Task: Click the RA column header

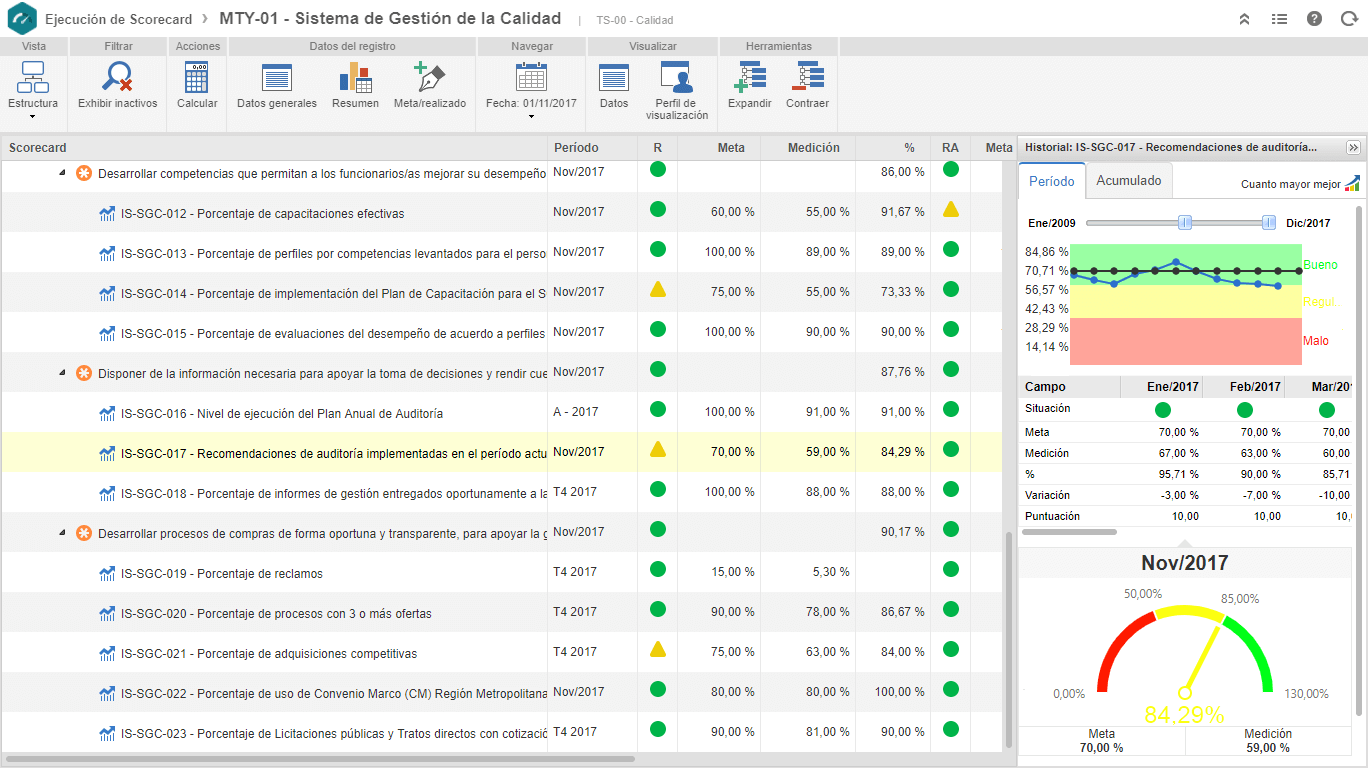Action: [950, 148]
